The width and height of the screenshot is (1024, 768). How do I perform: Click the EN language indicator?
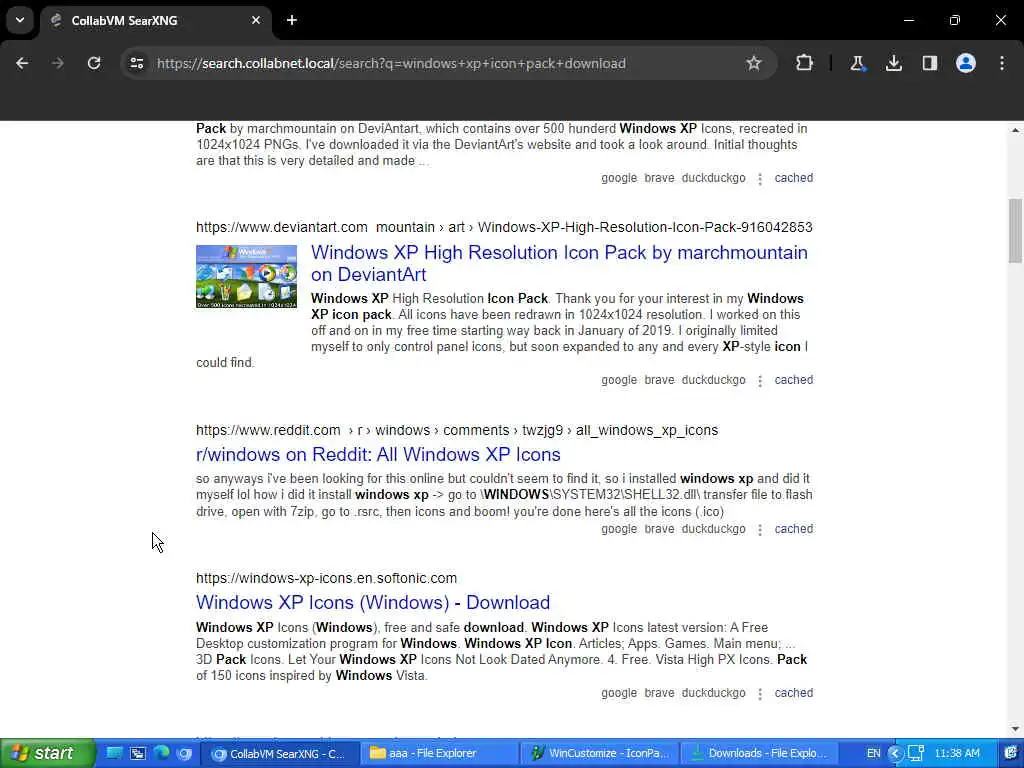873,754
